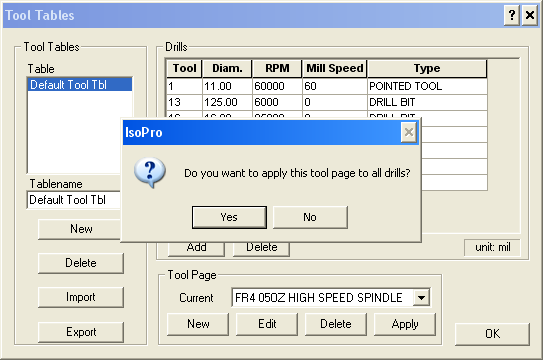Select Default Tool Tbl in Table list
This screenshot has width=543, height=360.
pos(79,85)
